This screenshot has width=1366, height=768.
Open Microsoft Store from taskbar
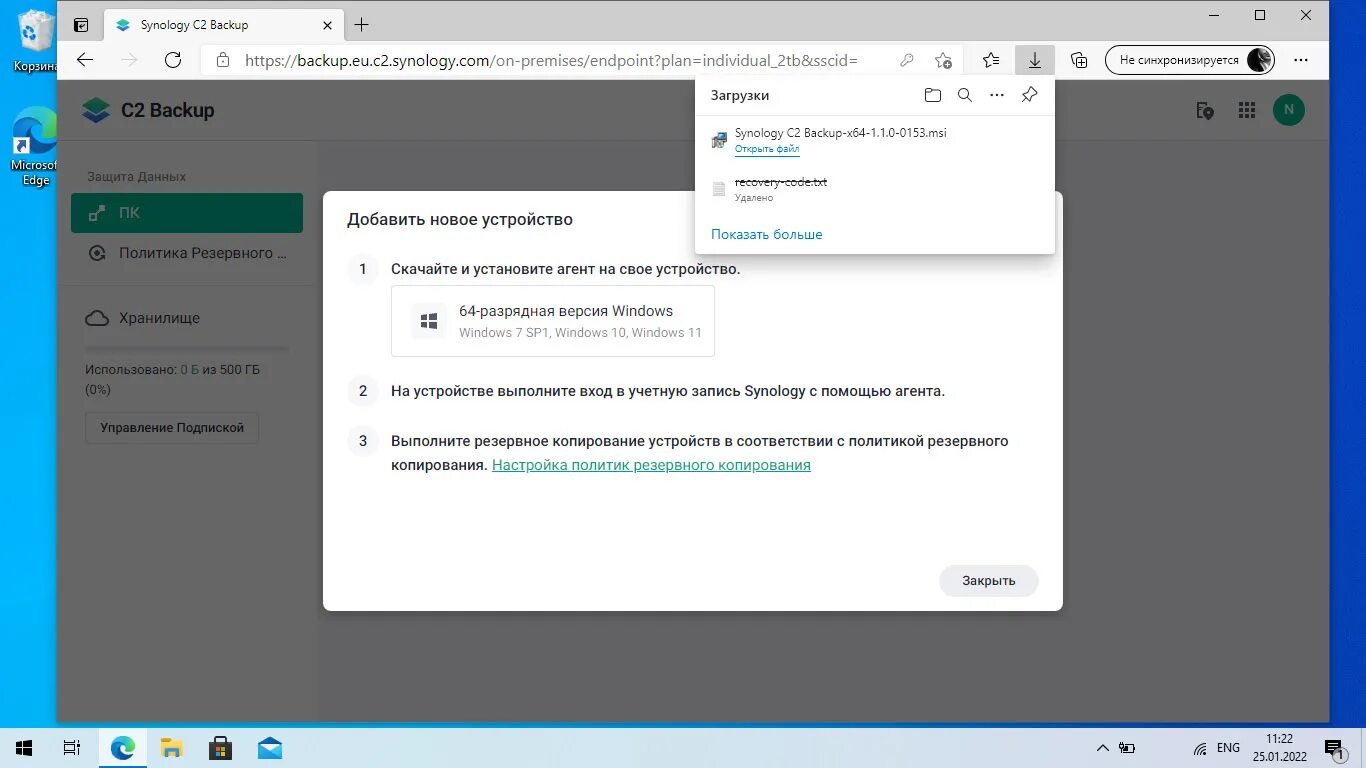pos(220,748)
